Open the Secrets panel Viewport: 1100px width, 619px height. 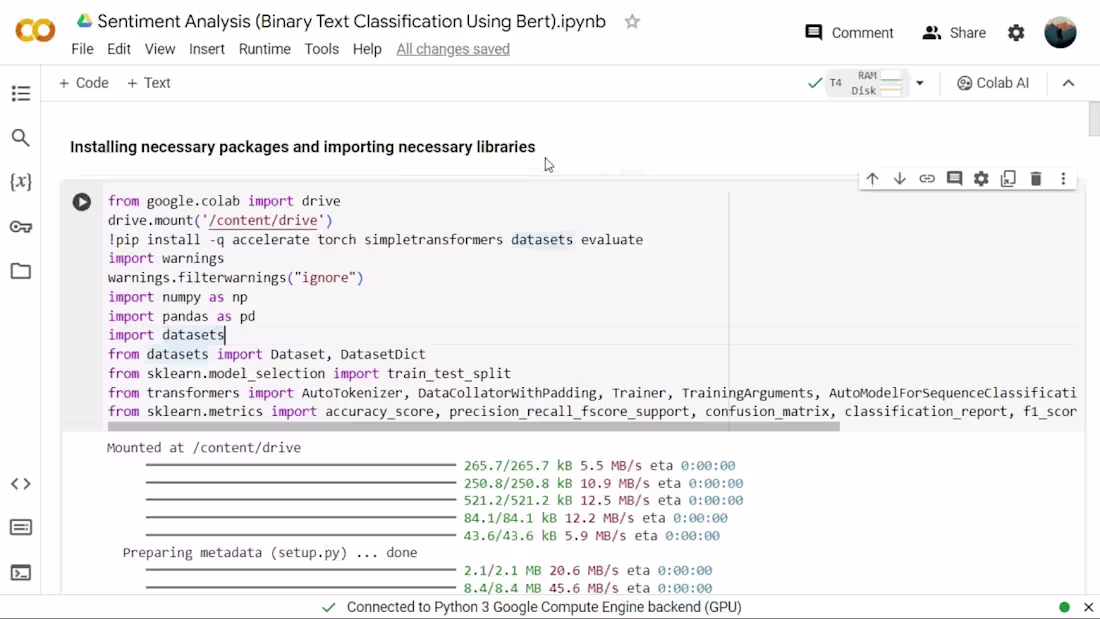point(21,227)
